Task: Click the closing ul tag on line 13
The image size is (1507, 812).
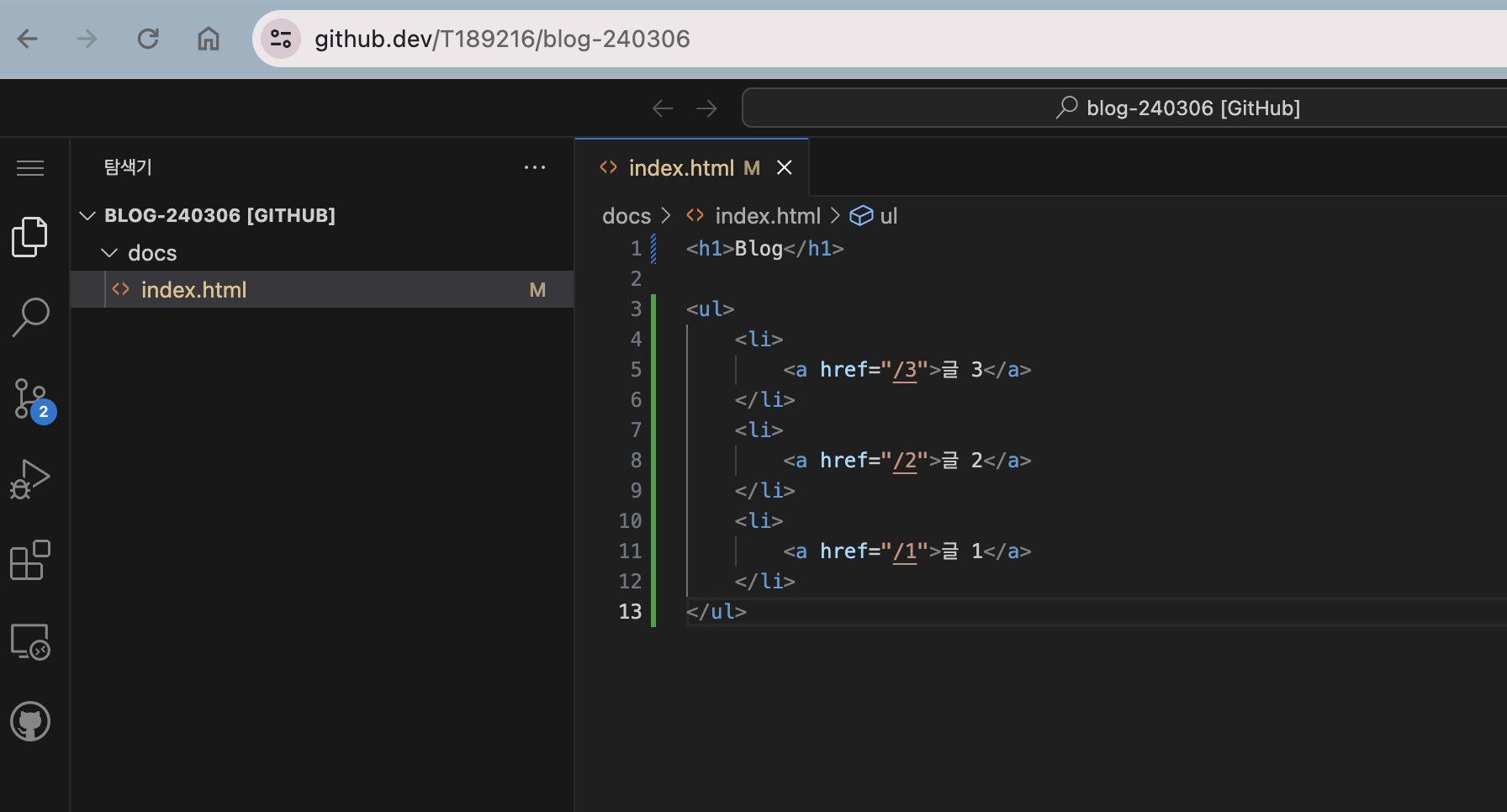Action: (716, 611)
